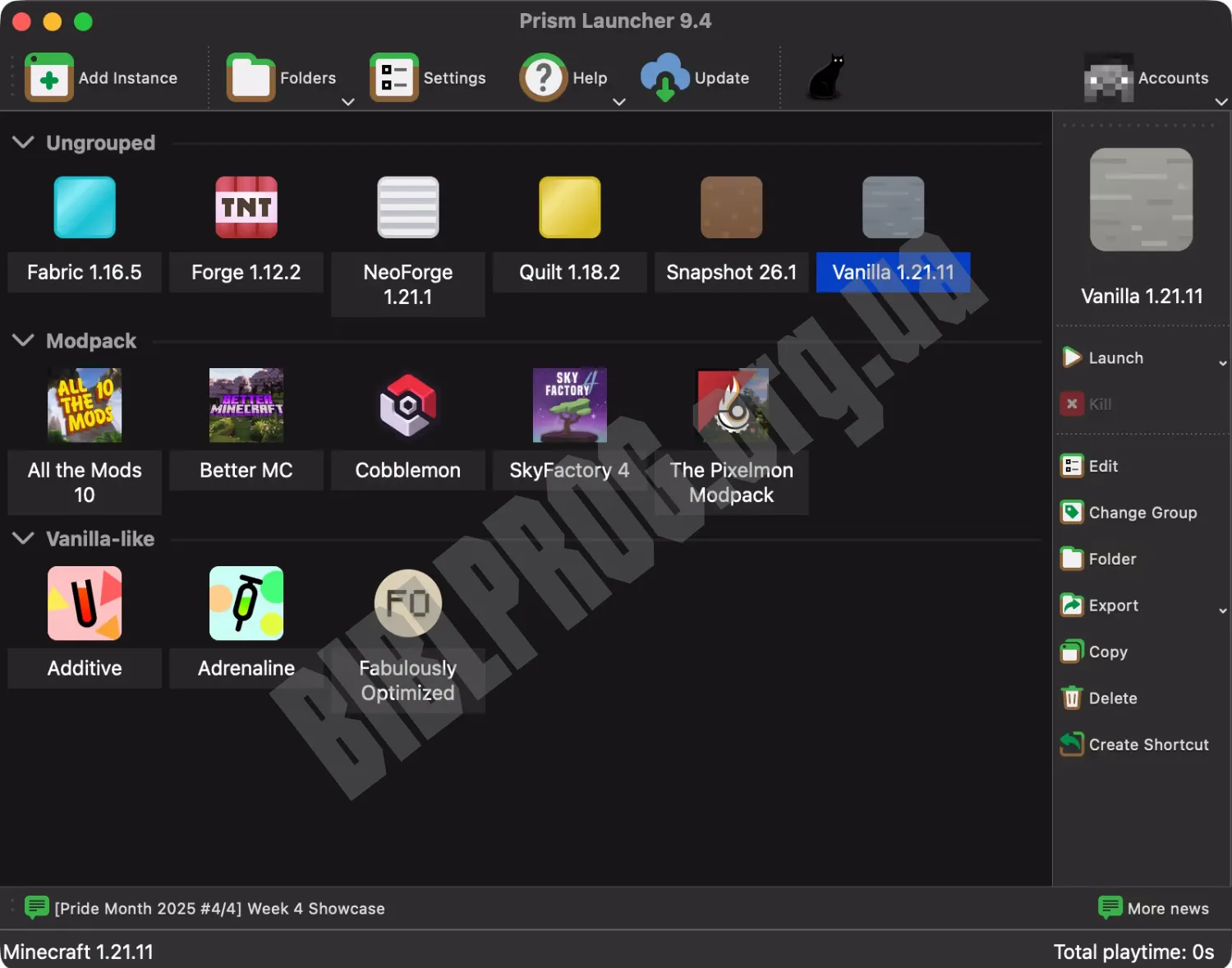Collapse the Modpack group

pyautogui.click(x=23, y=340)
